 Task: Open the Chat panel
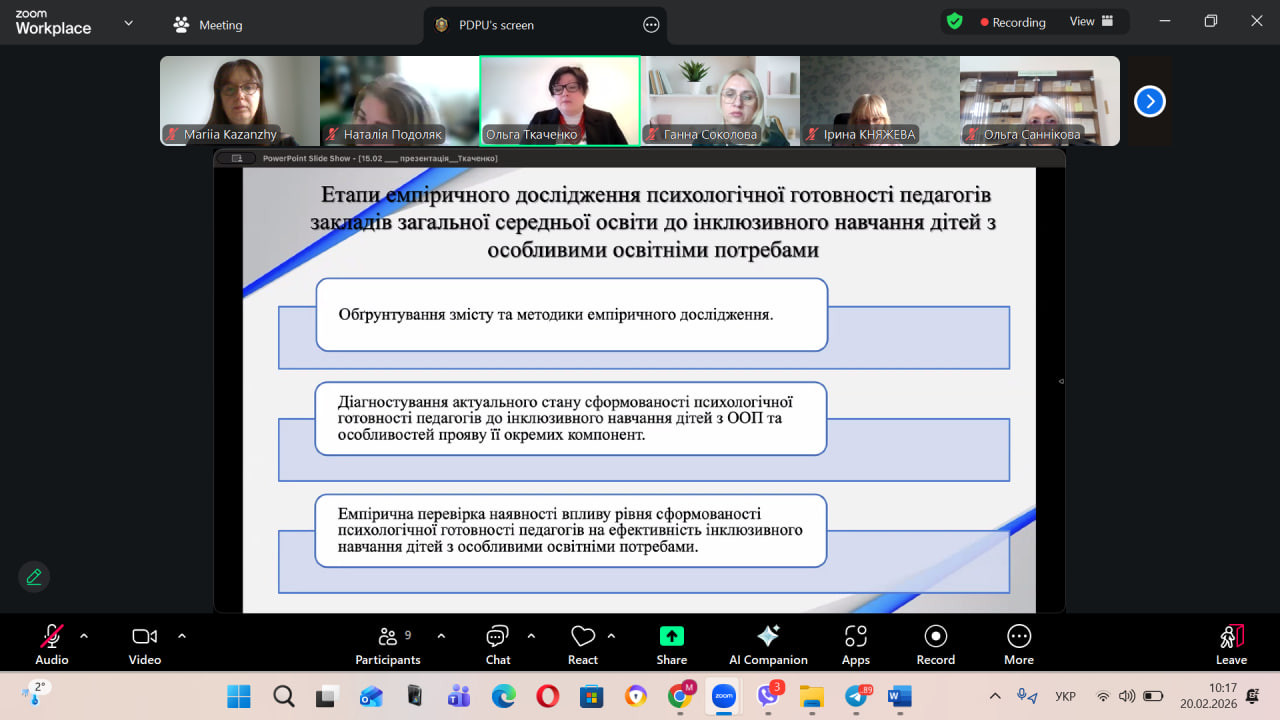498,644
